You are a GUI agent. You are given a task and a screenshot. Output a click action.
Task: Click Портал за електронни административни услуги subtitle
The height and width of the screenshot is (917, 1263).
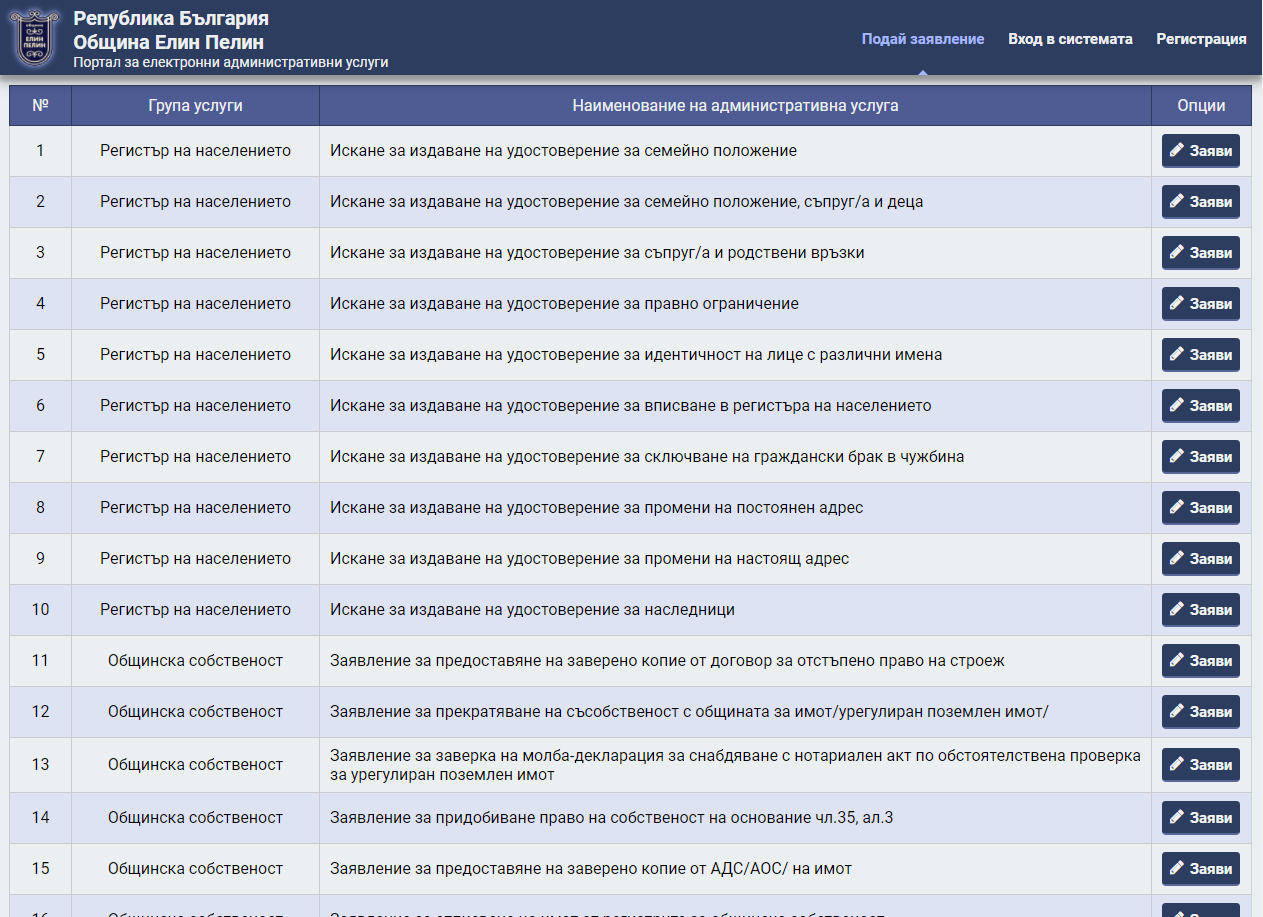[x=230, y=63]
